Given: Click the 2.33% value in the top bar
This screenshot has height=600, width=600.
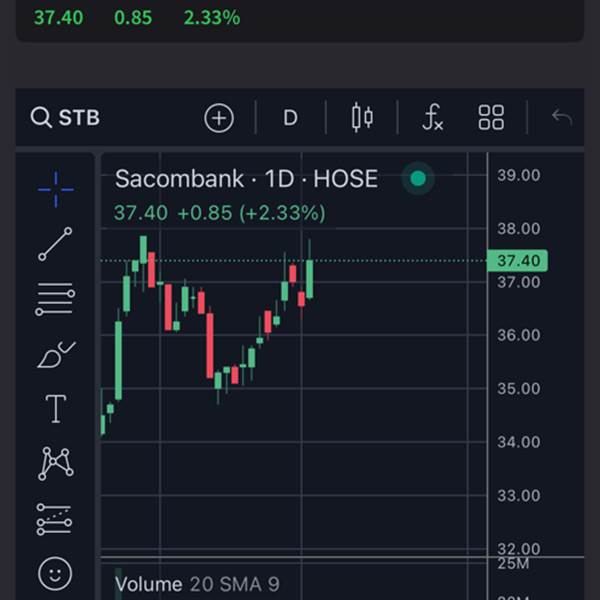Looking at the screenshot, I should click(x=212, y=18).
